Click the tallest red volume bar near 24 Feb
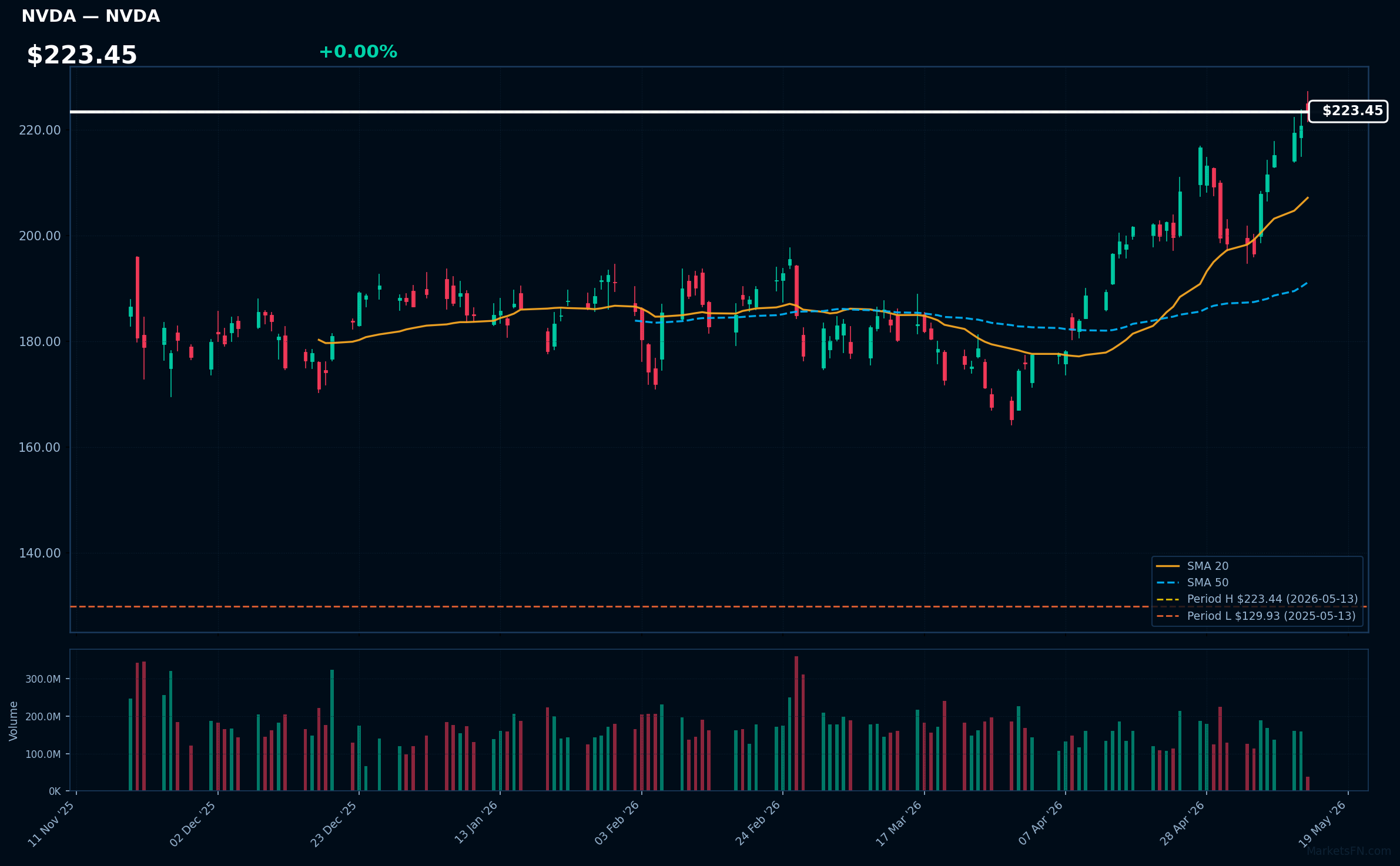 [x=796, y=723]
